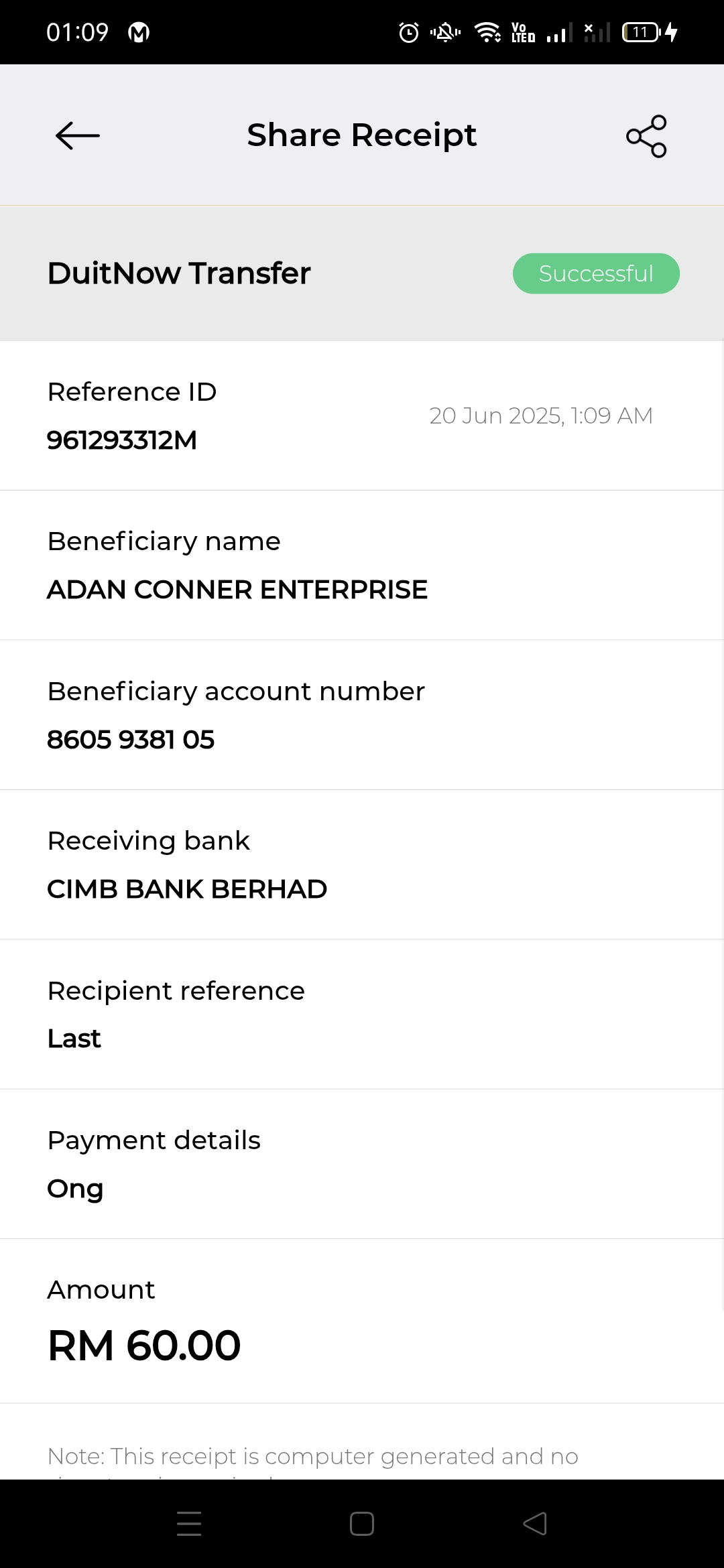The height and width of the screenshot is (1568, 724).
Task: Tap the share icon in header
Action: (x=646, y=136)
